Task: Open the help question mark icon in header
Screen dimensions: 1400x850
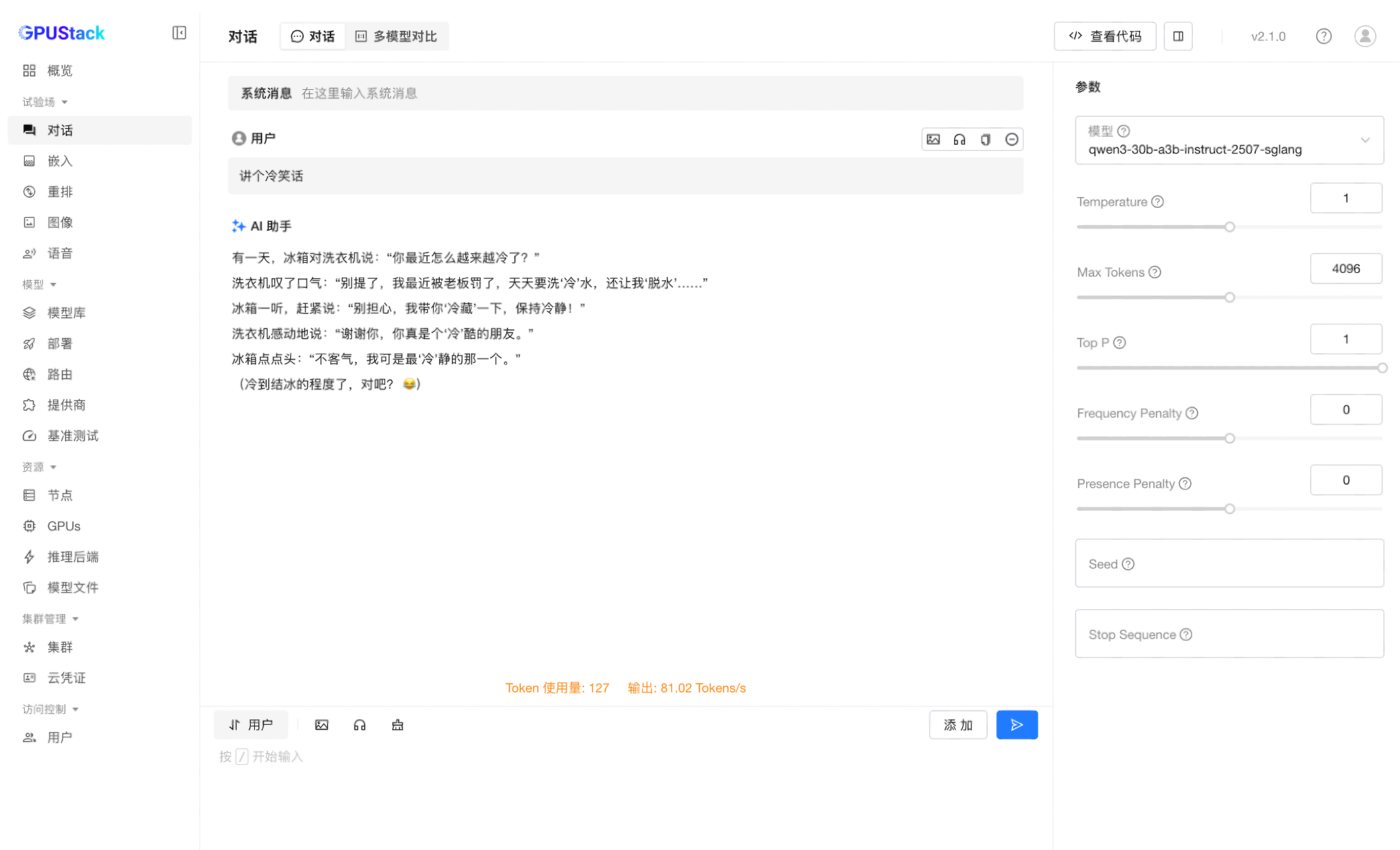Action: point(1323,36)
